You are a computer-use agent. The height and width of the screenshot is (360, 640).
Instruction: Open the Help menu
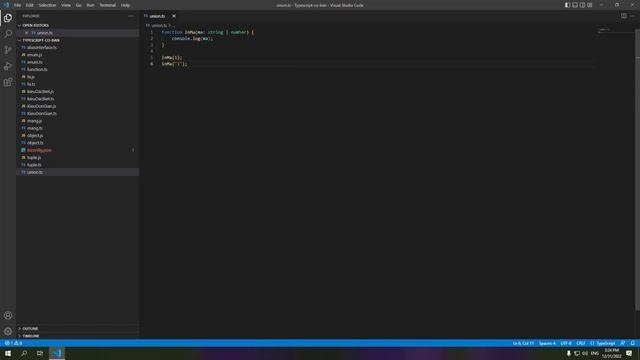tap(125, 5)
